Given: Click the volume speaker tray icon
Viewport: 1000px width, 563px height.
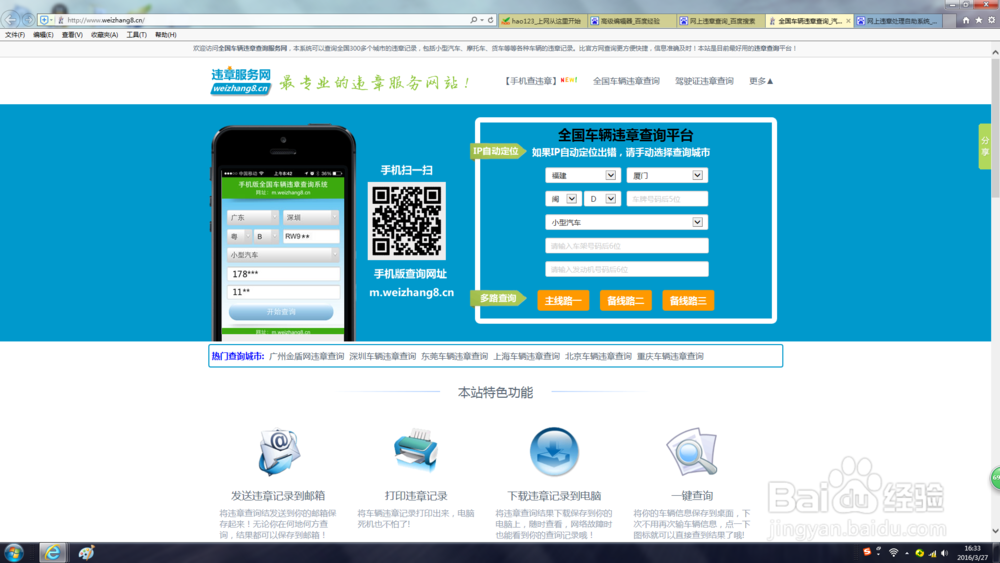Looking at the screenshot, I should [945, 553].
